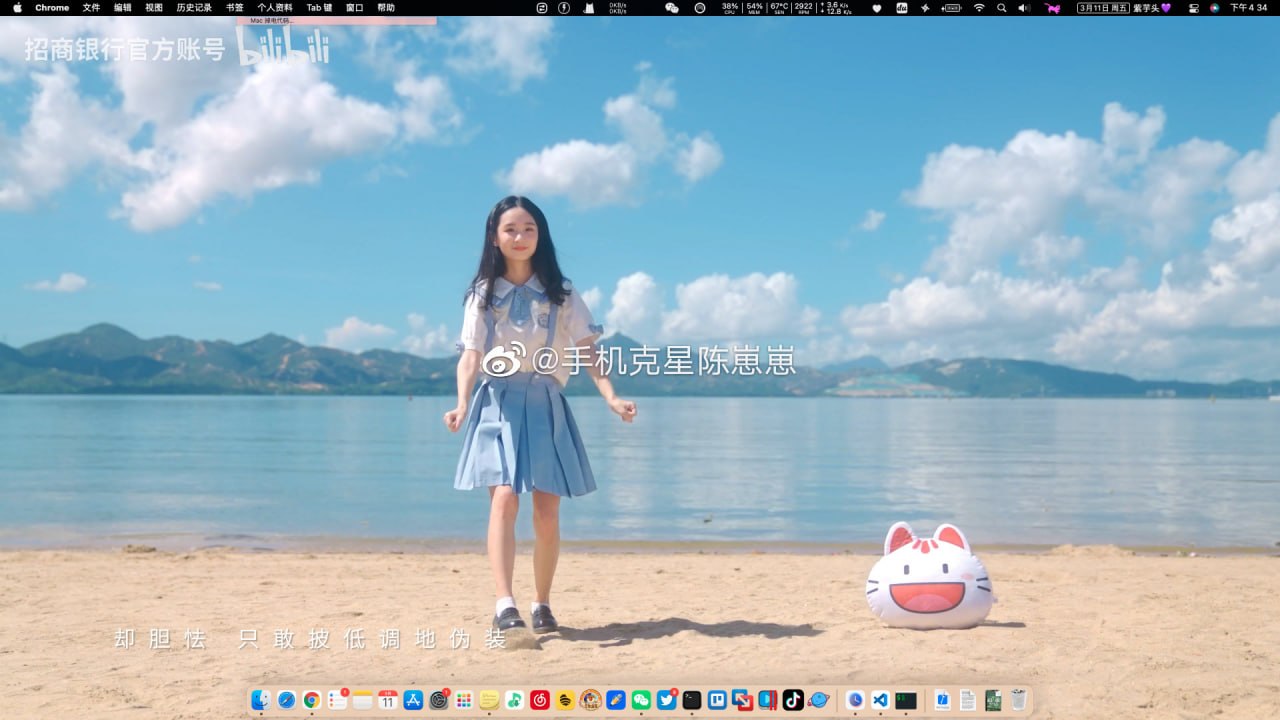Viewport: 1280px width, 720px height.
Task: Launch TikTok from the Dock
Action: [793, 700]
